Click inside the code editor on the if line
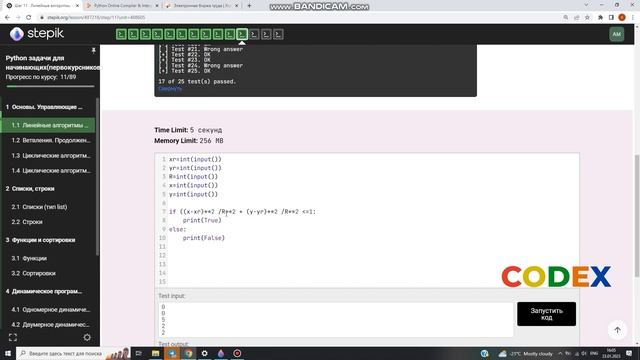This screenshot has width=640, height=360. [x=242, y=211]
